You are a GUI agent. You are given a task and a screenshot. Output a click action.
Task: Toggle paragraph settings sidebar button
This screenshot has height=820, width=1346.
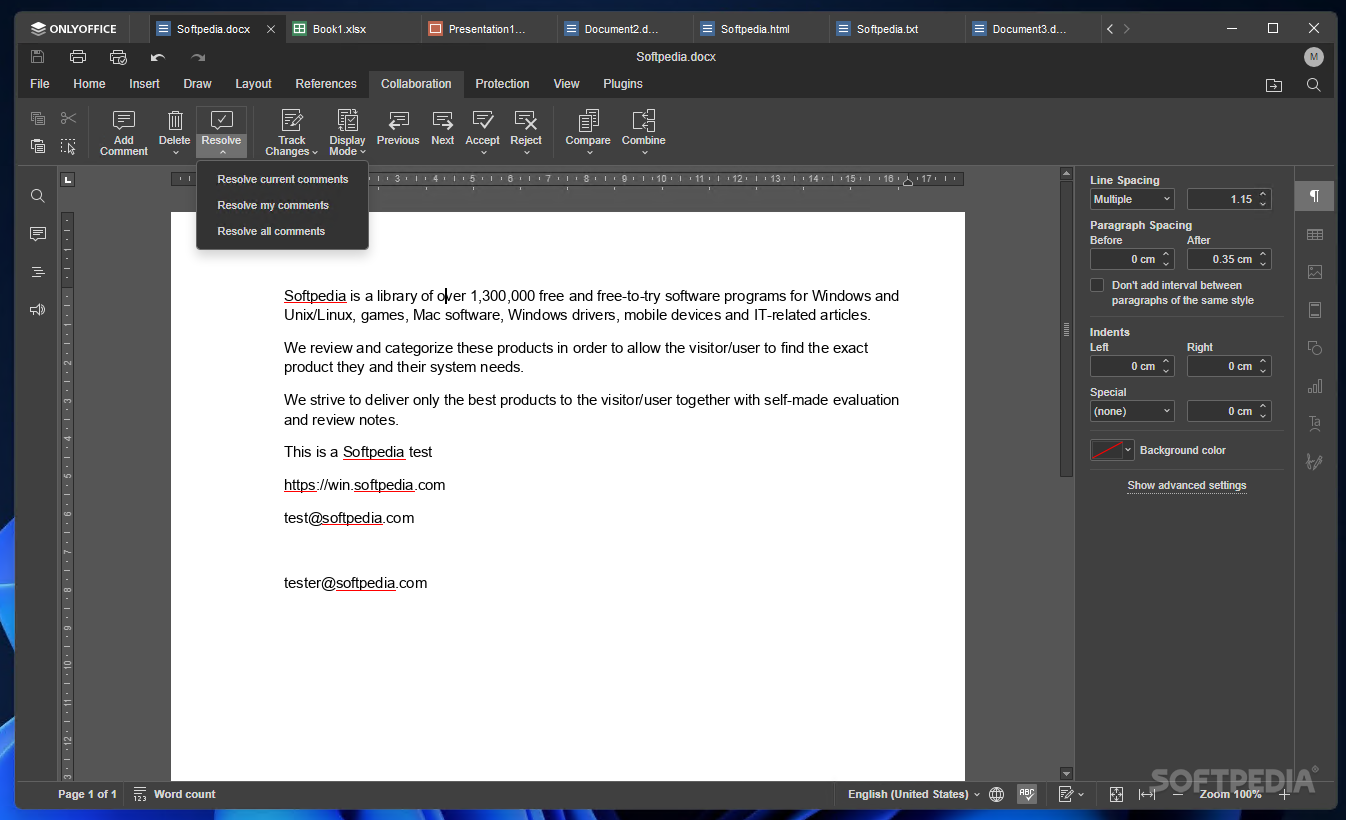coord(1315,196)
